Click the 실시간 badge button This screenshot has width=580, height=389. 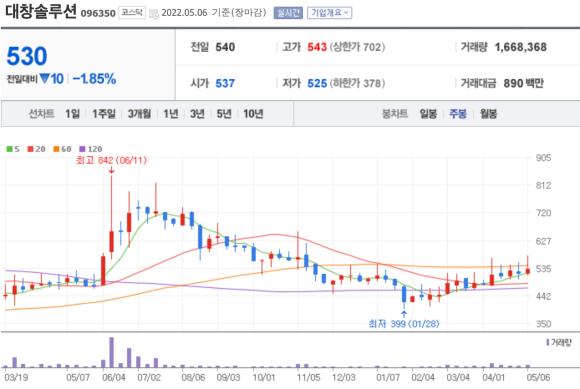point(288,13)
